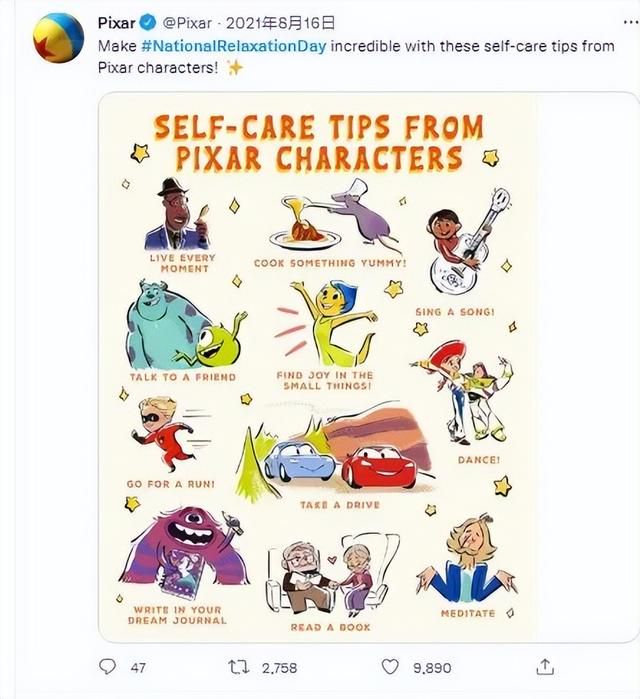Click the Take a Drive cars illustration

[x=336, y=452]
